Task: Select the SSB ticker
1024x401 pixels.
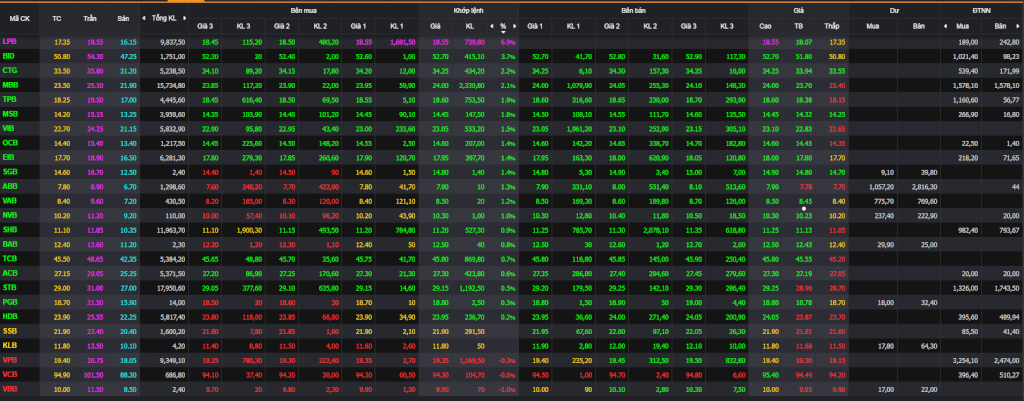Action: point(10,330)
